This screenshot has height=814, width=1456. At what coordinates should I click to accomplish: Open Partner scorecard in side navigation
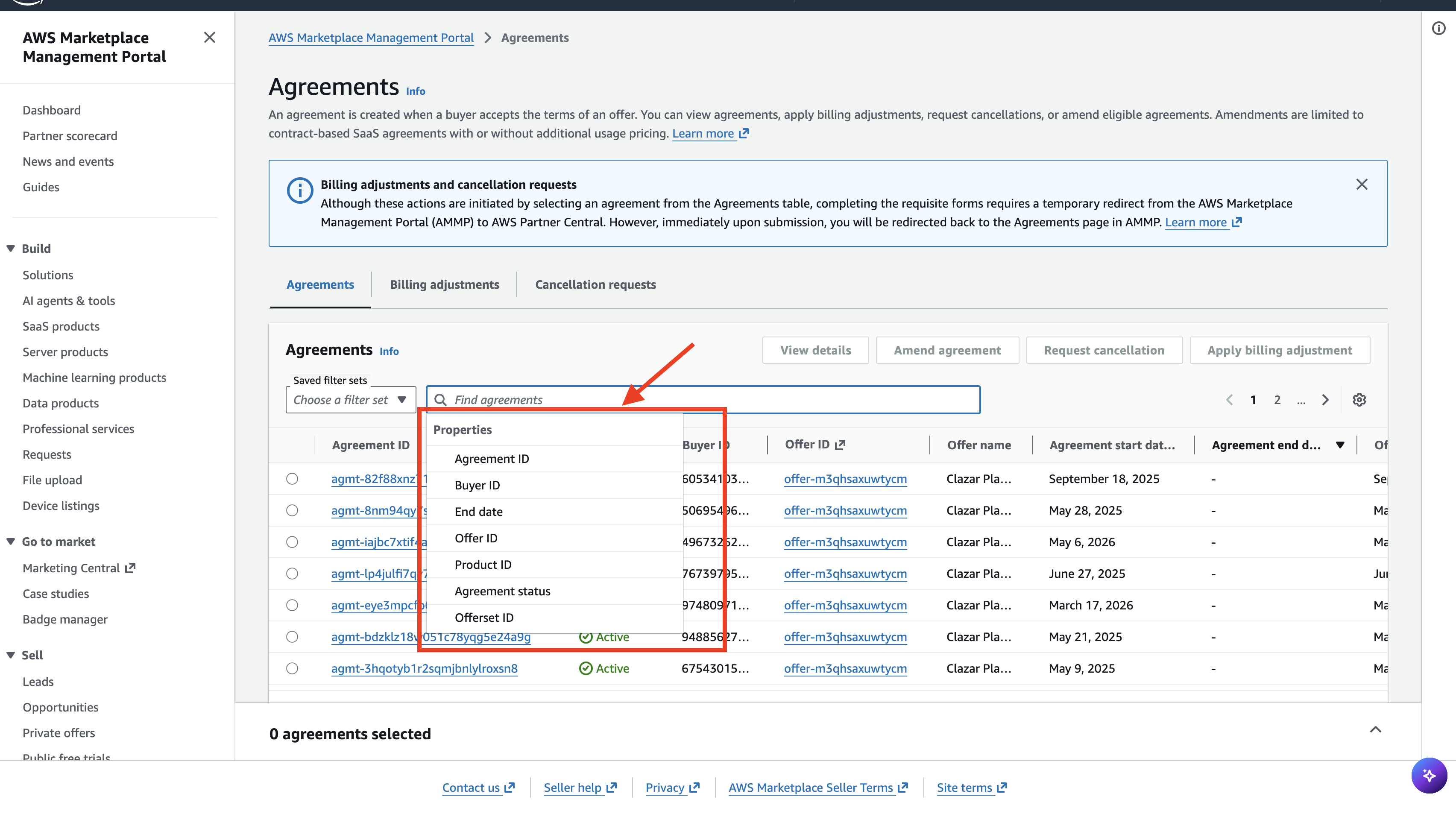pyautogui.click(x=70, y=136)
